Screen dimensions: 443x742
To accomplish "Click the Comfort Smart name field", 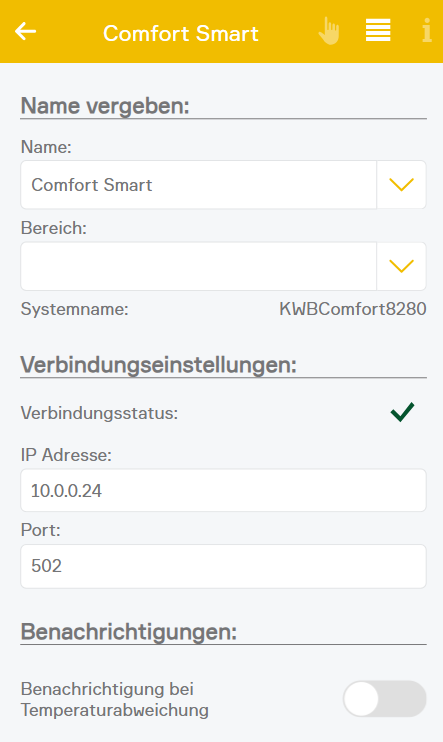I will [199, 185].
